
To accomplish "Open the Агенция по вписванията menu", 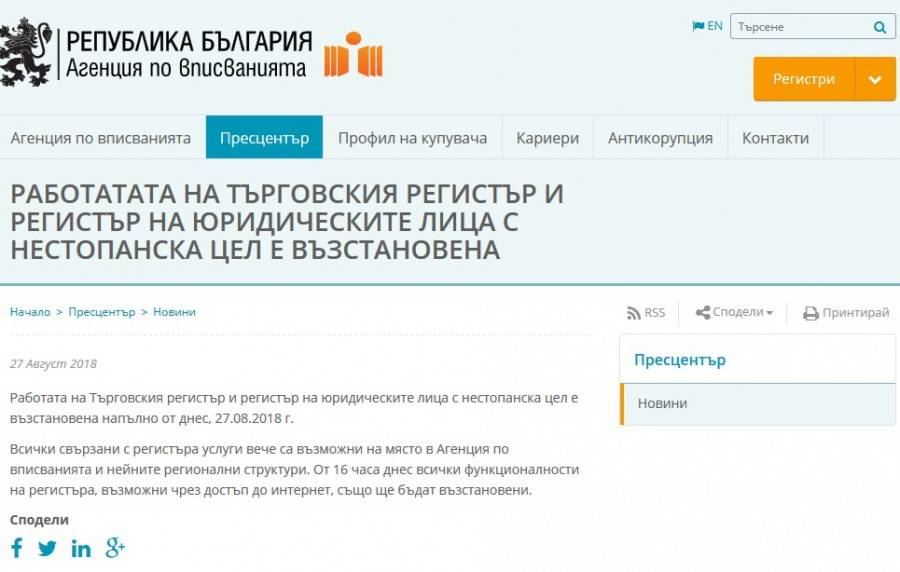I will pyautogui.click(x=100, y=138).
